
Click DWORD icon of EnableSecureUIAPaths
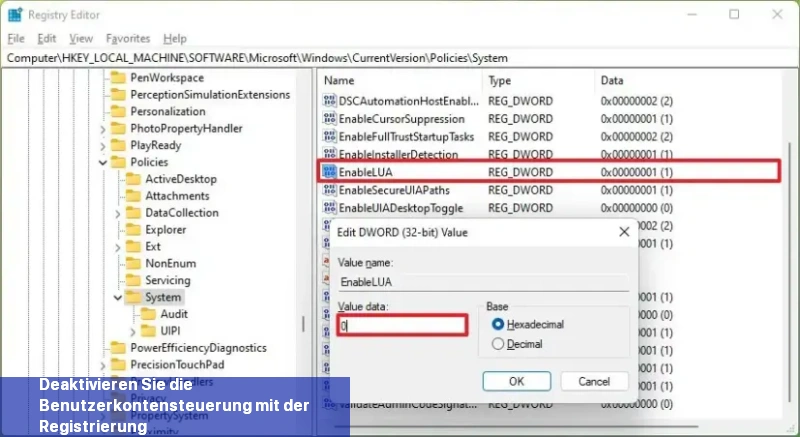coord(330,190)
